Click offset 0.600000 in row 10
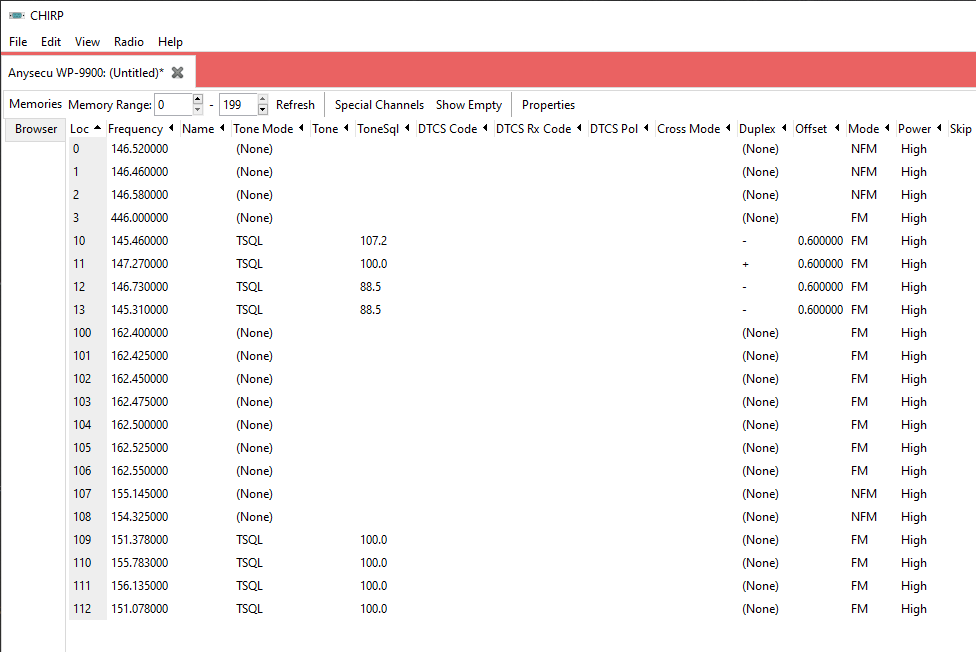 [x=820, y=241]
